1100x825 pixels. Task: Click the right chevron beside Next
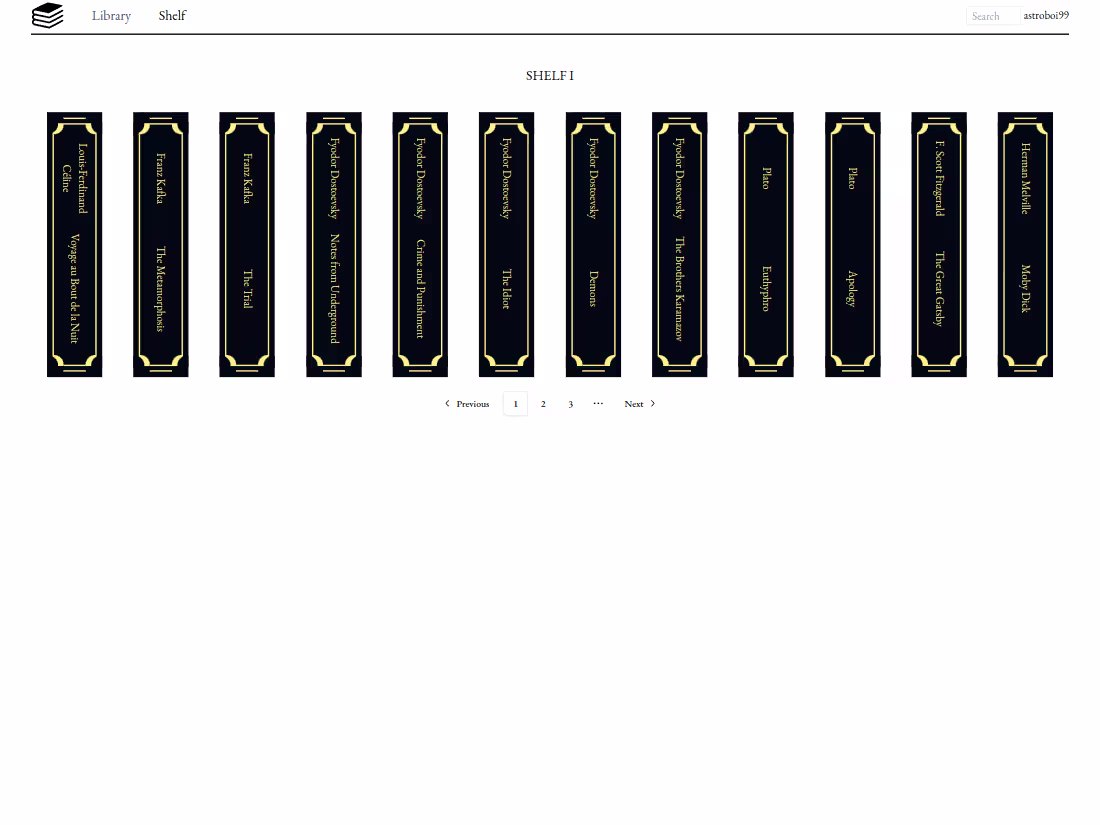click(x=651, y=403)
